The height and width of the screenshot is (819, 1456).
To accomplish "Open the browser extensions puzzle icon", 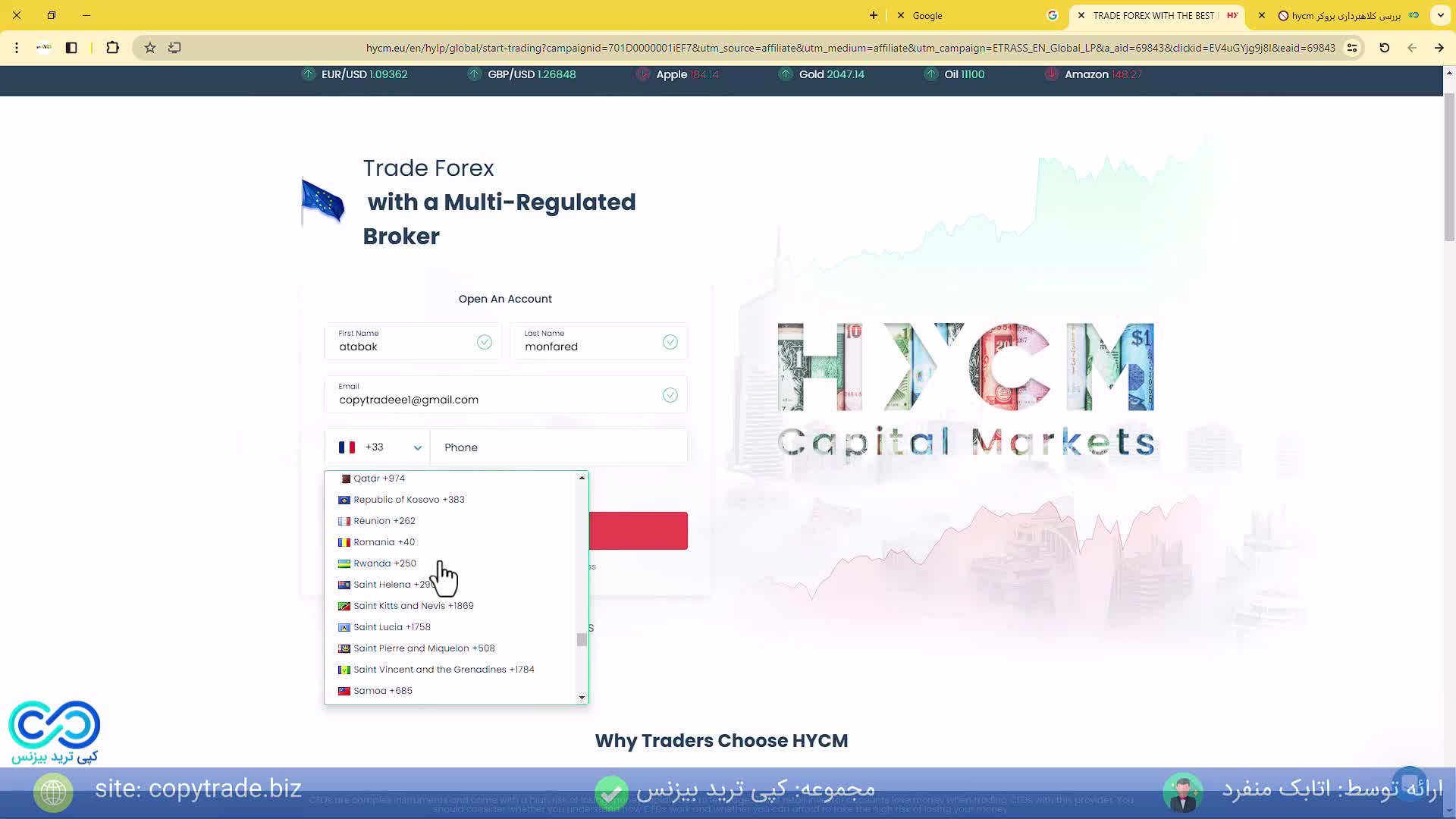I will point(112,48).
